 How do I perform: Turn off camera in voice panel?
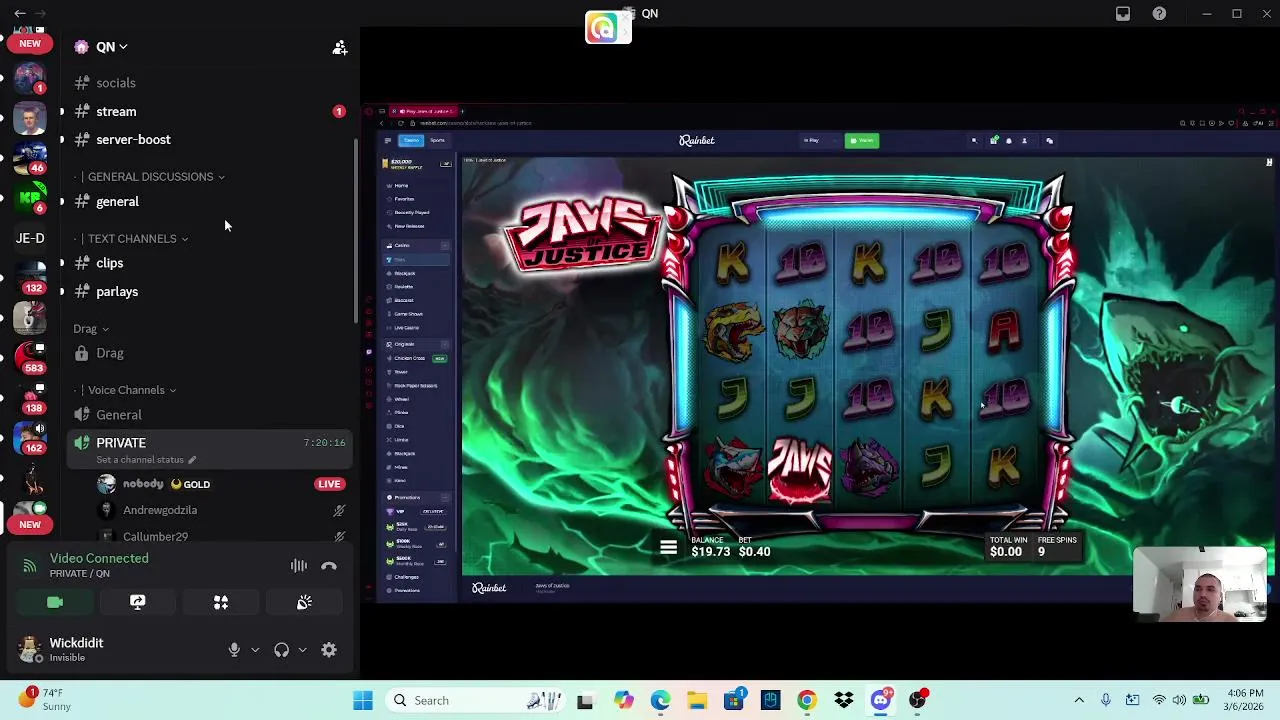click(55, 602)
